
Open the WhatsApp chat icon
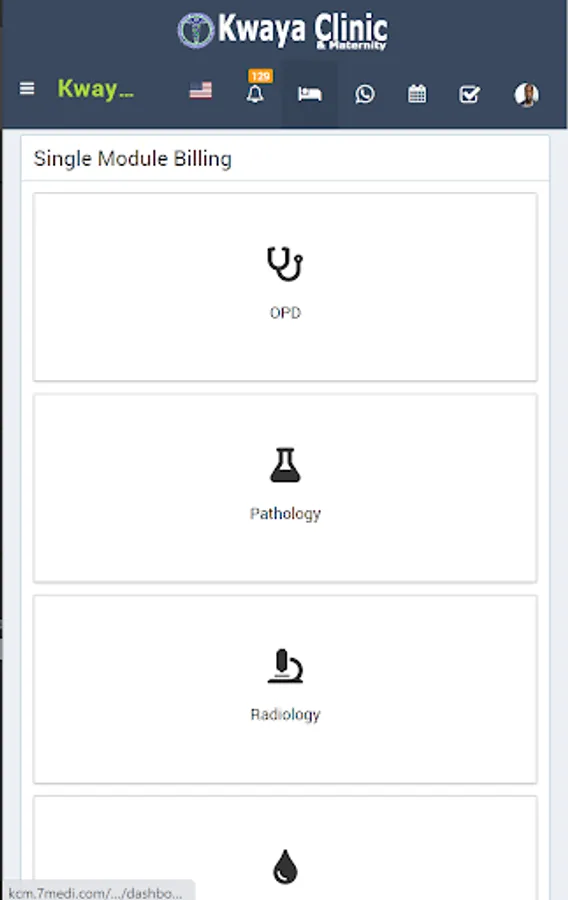pos(365,94)
